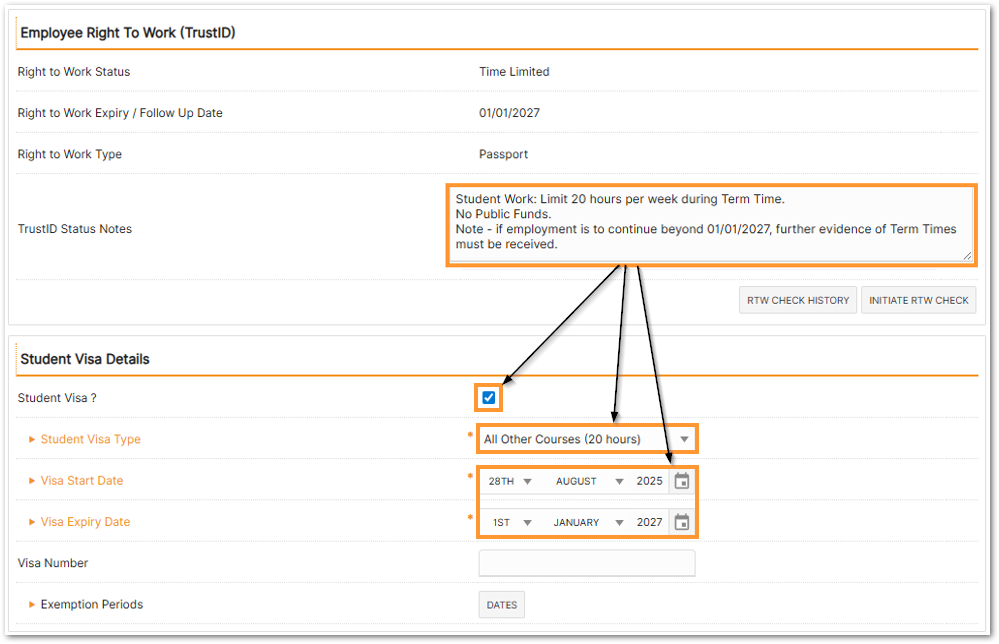Open the Visa Start Date day dropdown

pyautogui.click(x=510, y=481)
